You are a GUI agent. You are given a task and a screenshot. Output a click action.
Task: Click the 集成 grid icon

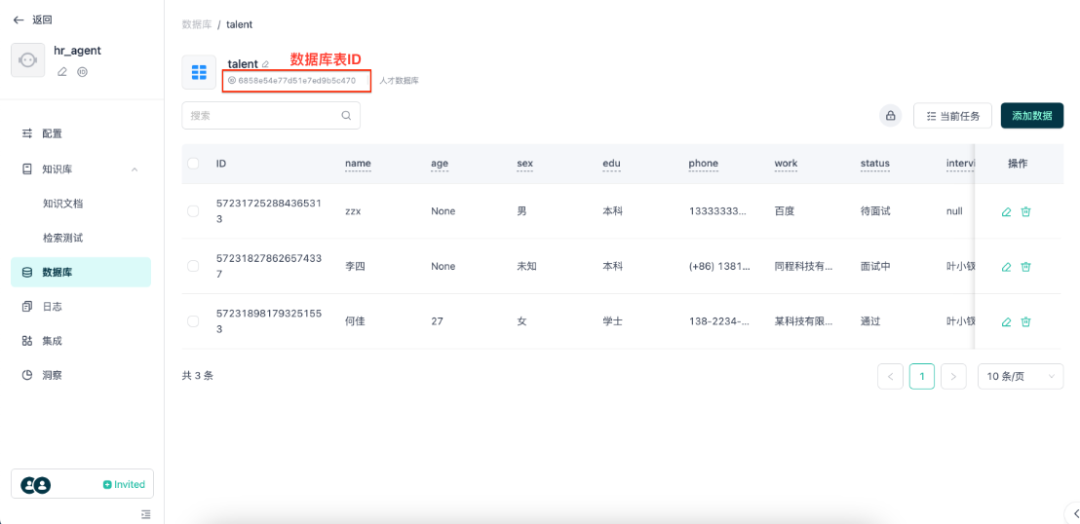28,341
